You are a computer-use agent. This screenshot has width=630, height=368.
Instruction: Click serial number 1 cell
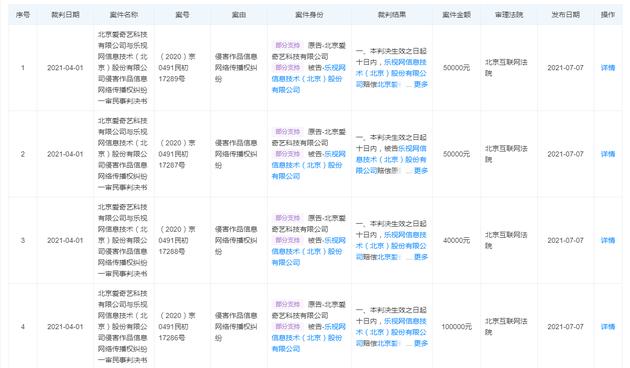tap(22, 67)
